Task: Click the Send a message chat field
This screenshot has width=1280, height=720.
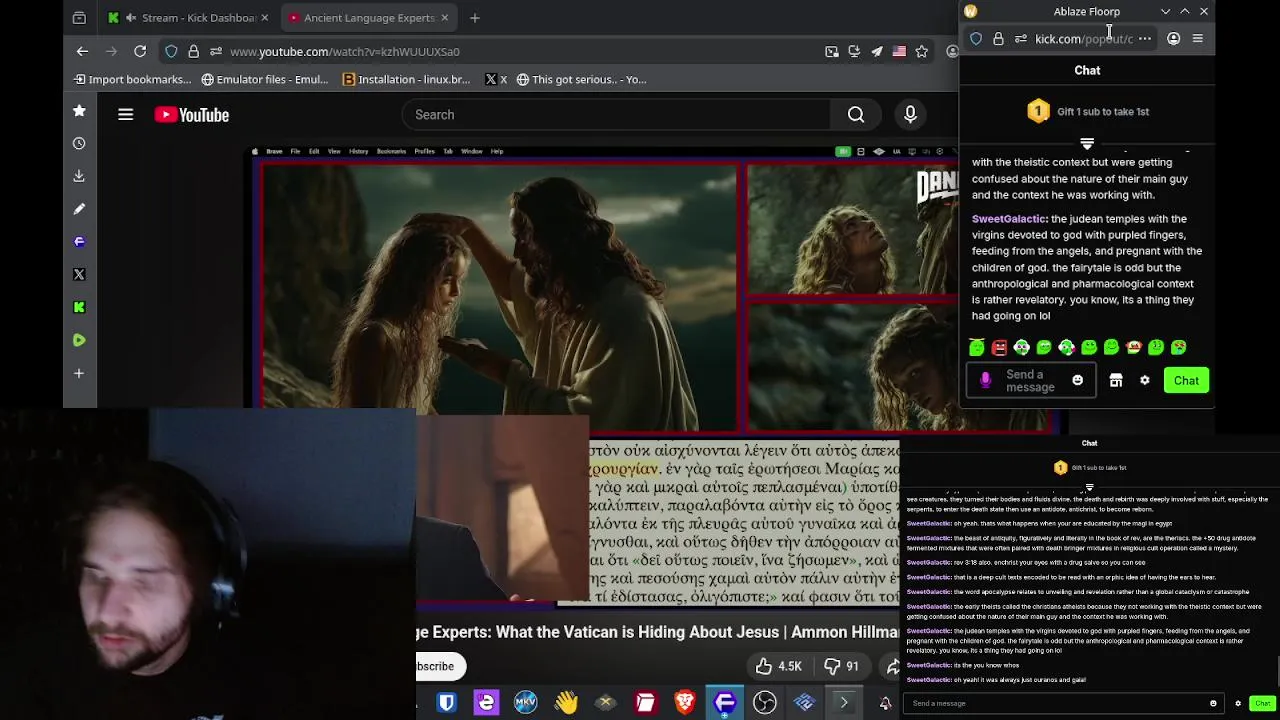Action: (1030, 381)
